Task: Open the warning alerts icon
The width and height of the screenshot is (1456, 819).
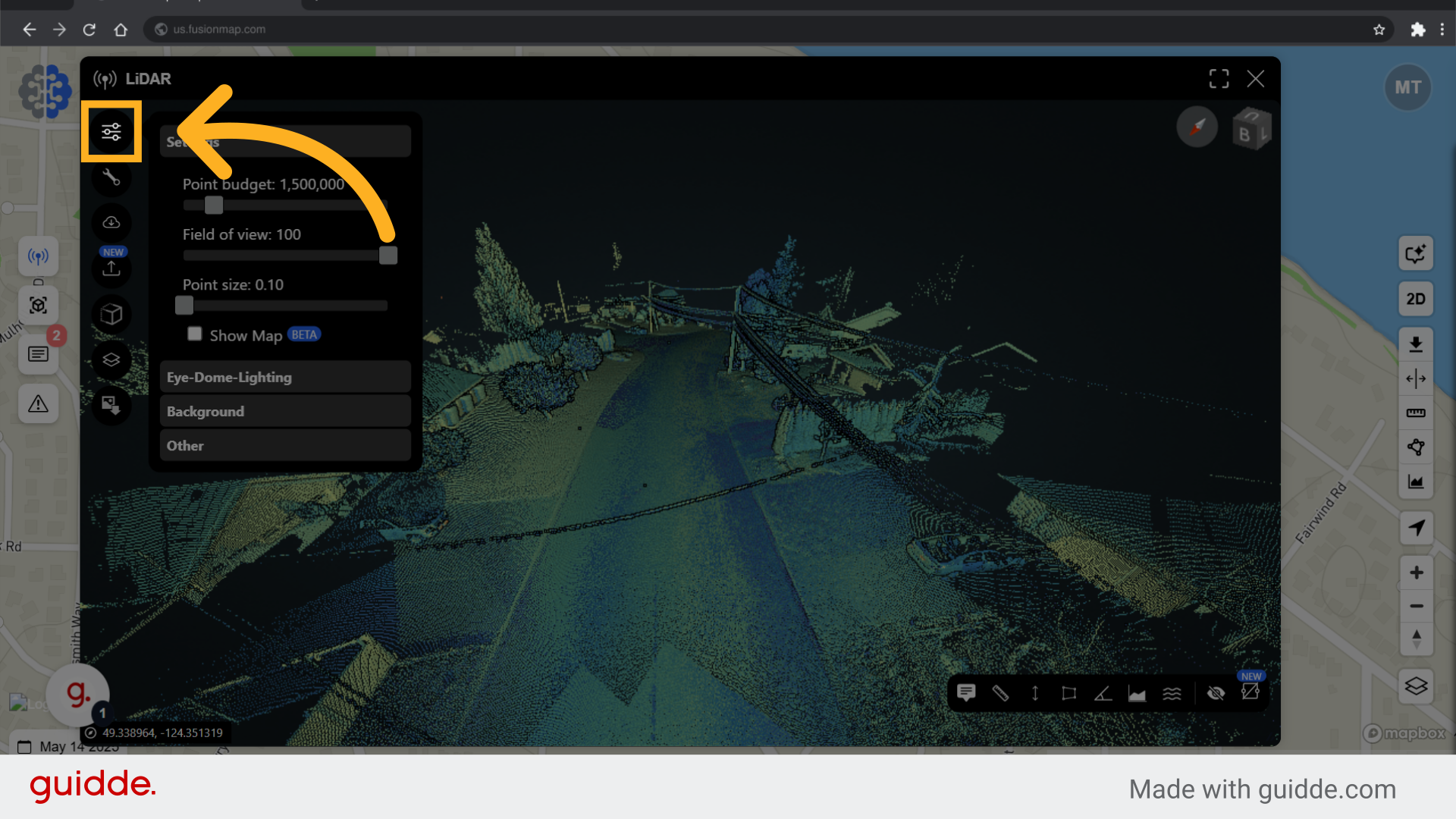Action: [38, 403]
